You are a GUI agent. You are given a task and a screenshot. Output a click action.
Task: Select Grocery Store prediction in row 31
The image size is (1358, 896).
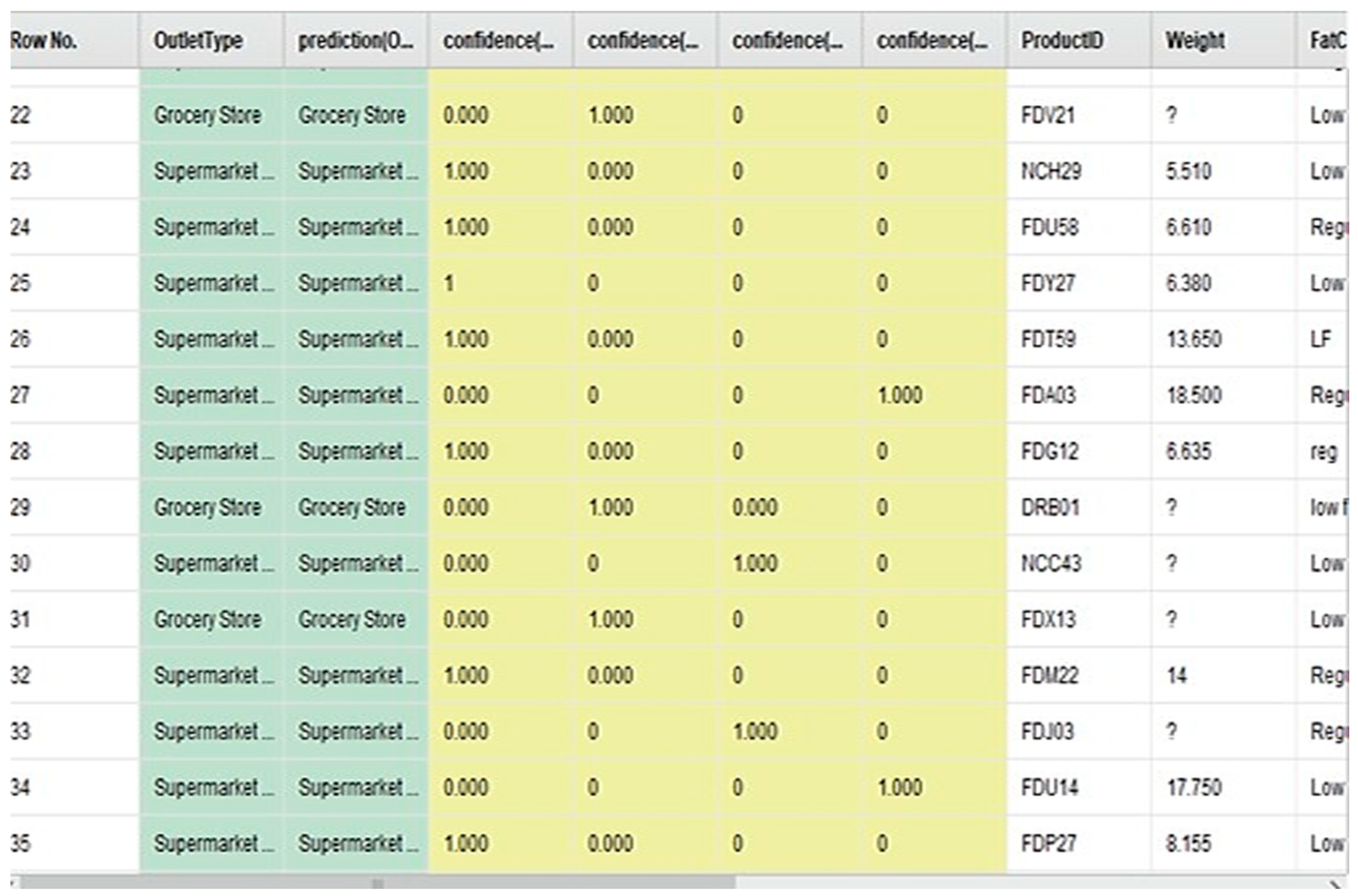(x=351, y=619)
